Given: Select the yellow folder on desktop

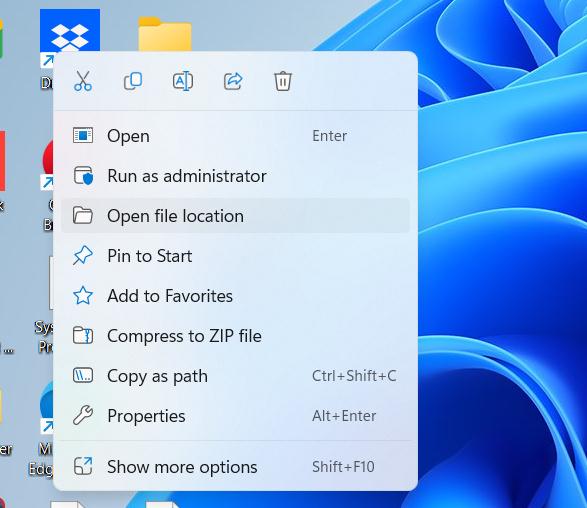Looking at the screenshot, I should coord(165,34).
